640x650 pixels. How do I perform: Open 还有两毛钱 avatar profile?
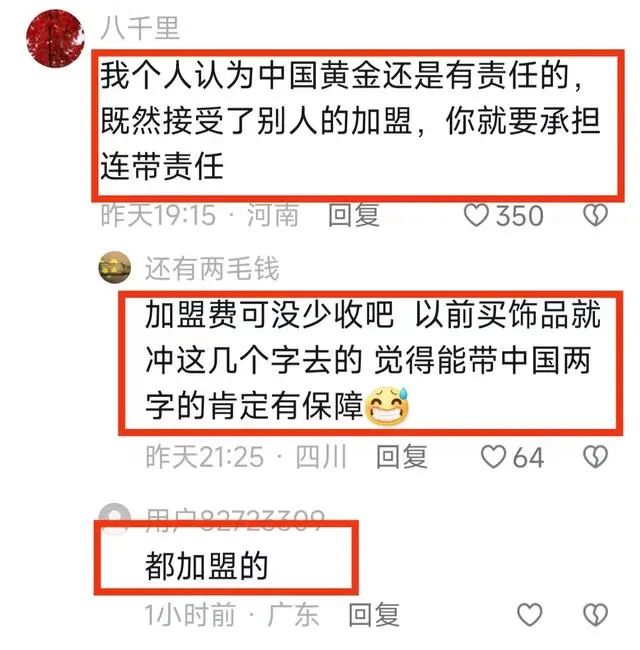coord(115,268)
